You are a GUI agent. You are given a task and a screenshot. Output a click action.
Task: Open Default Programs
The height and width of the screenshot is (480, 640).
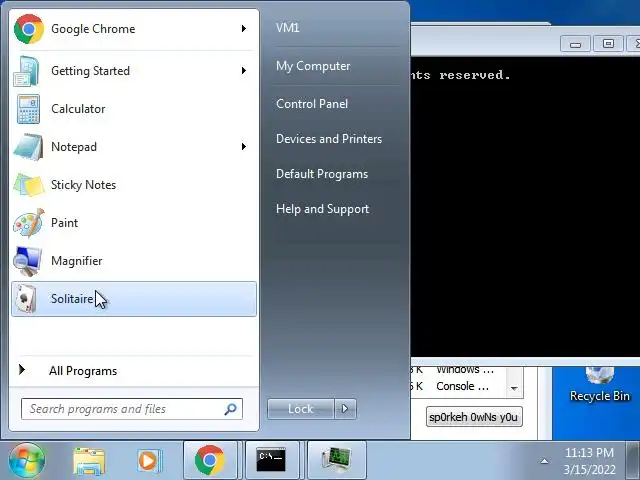pyautogui.click(x=322, y=174)
